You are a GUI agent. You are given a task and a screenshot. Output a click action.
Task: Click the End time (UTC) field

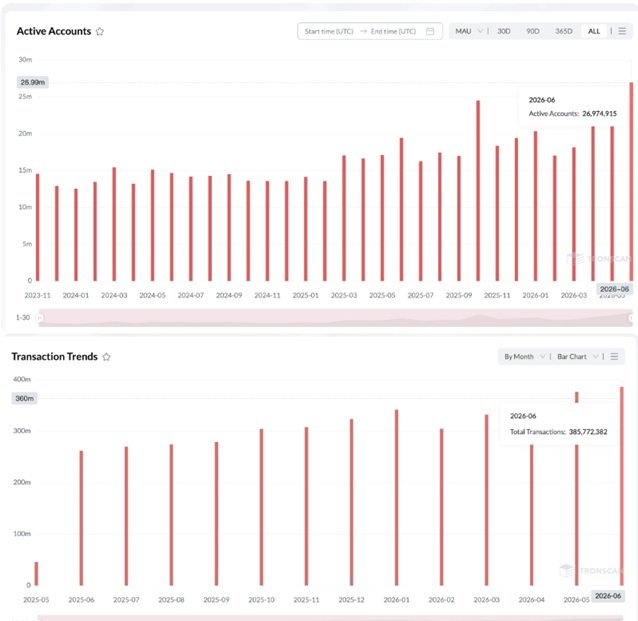[x=393, y=31]
